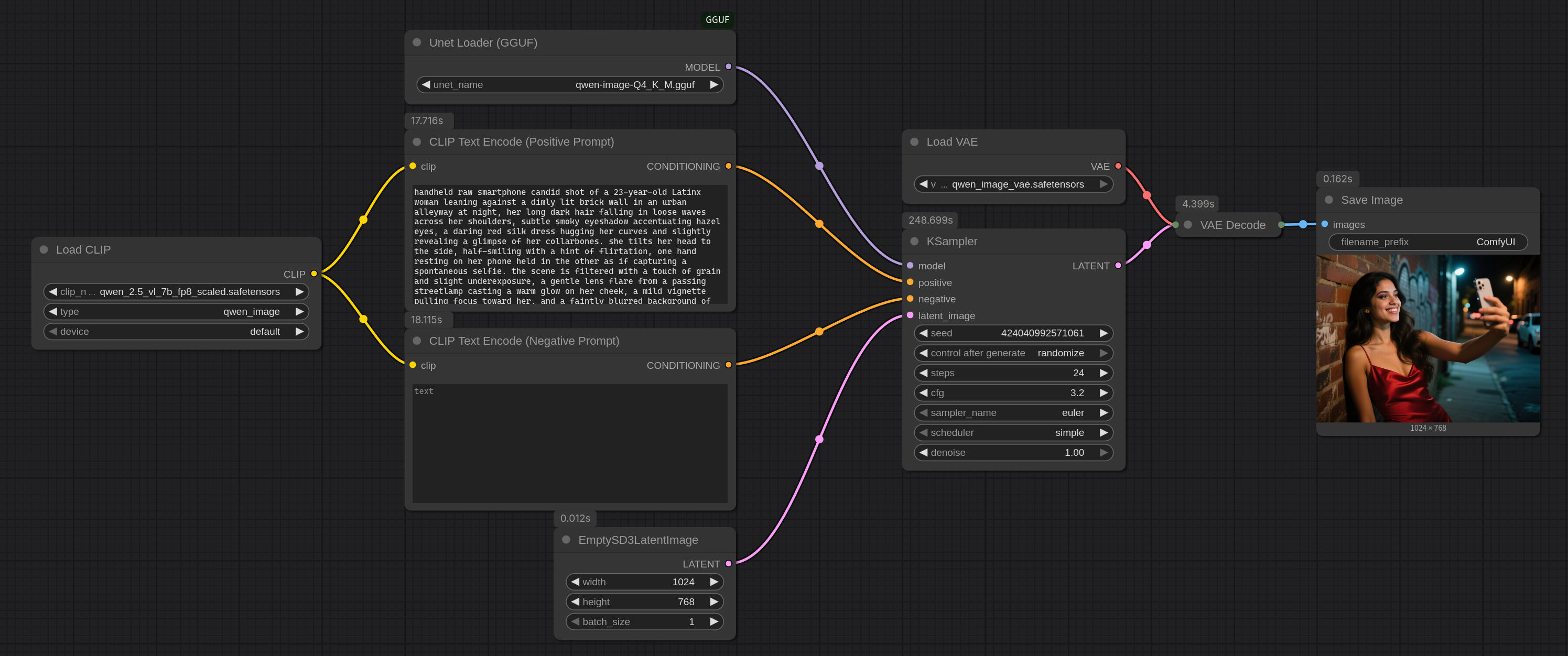This screenshot has width=1568, height=656.
Task: Click the LATENT output socket on KSampler
Action: (1118, 265)
